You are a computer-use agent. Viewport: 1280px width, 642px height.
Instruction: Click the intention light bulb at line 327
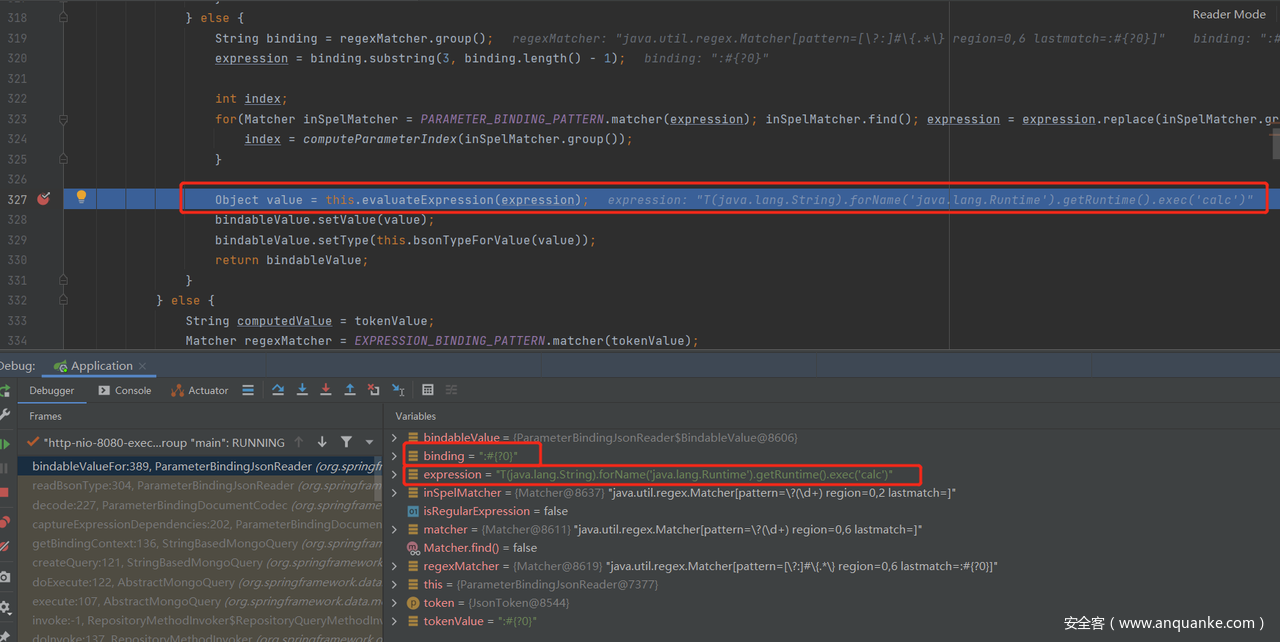[x=82, y=198]
